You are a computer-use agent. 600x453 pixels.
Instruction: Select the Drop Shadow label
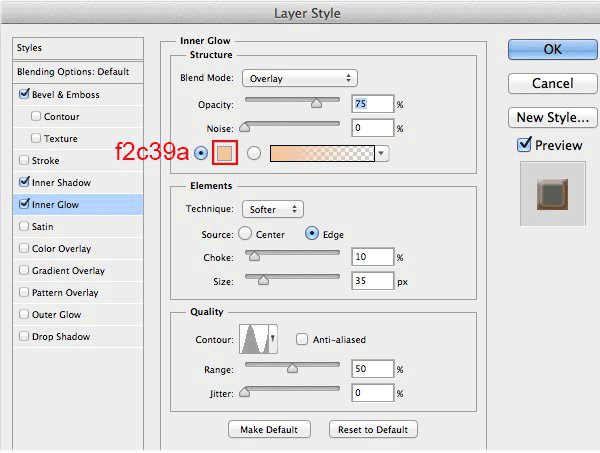[61, 337]
